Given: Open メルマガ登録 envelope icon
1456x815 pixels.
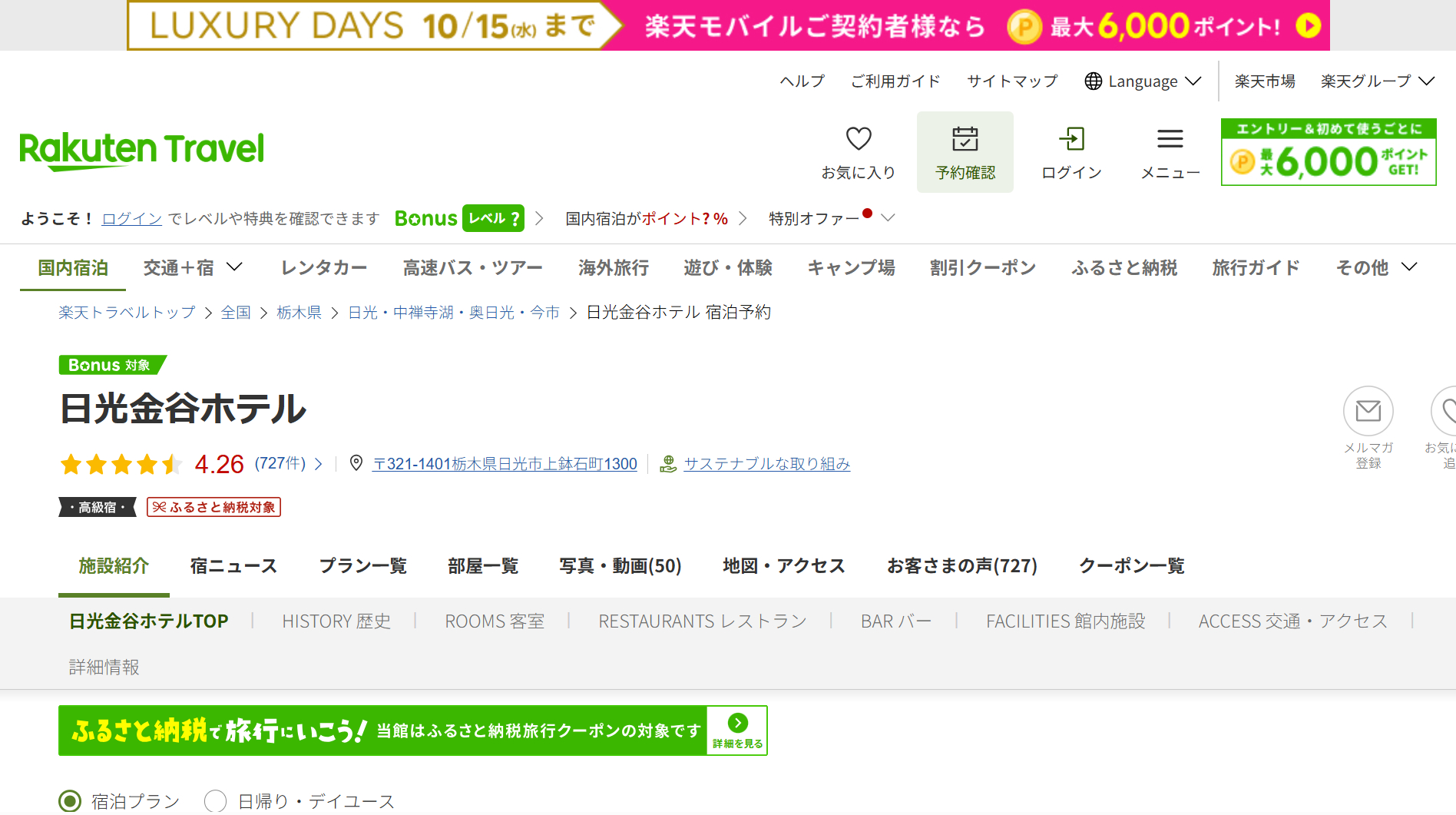Looking at the screenshot, I should [1368, 411].
